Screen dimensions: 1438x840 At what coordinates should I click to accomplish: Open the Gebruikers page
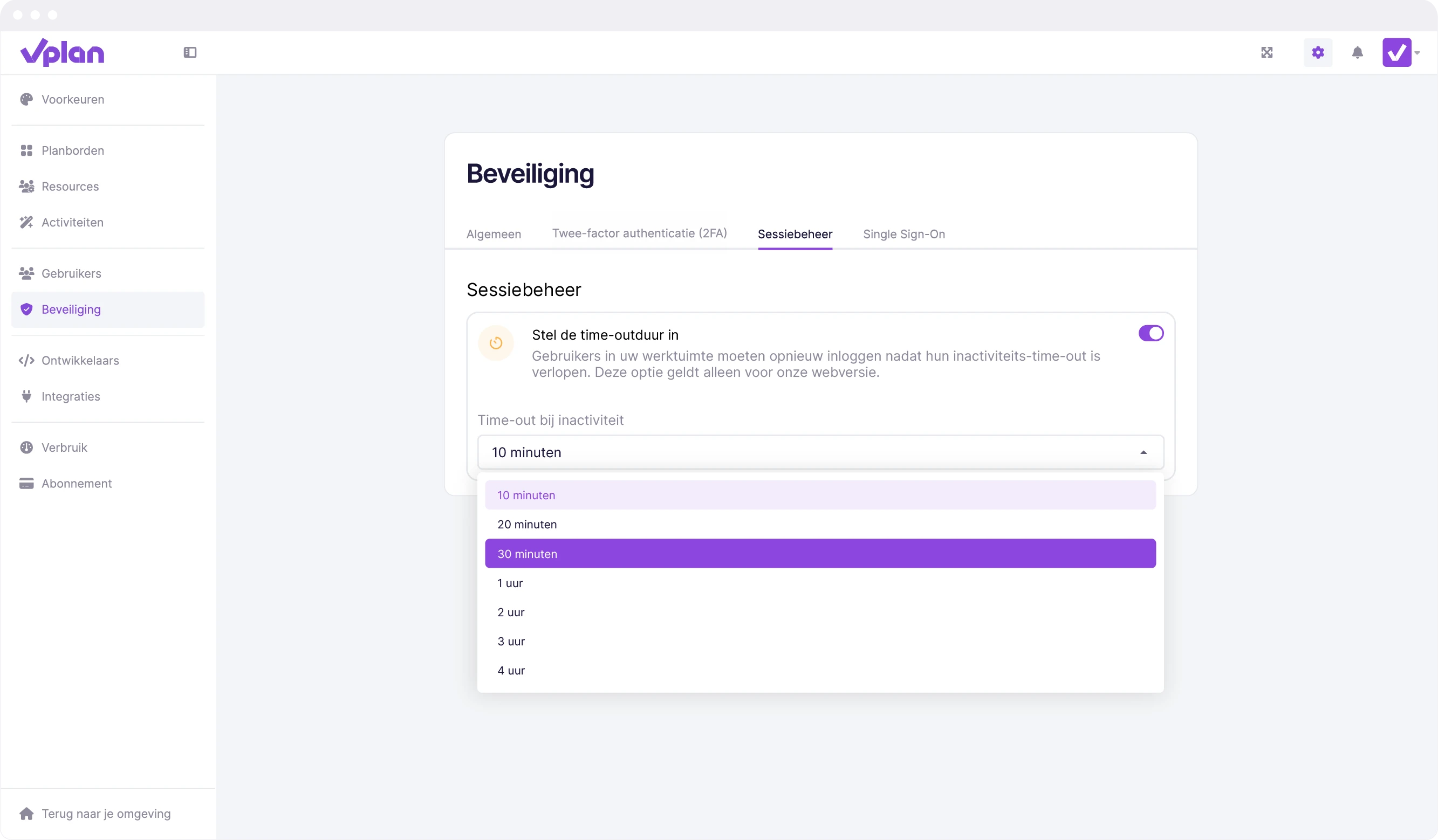click(72, 273)
